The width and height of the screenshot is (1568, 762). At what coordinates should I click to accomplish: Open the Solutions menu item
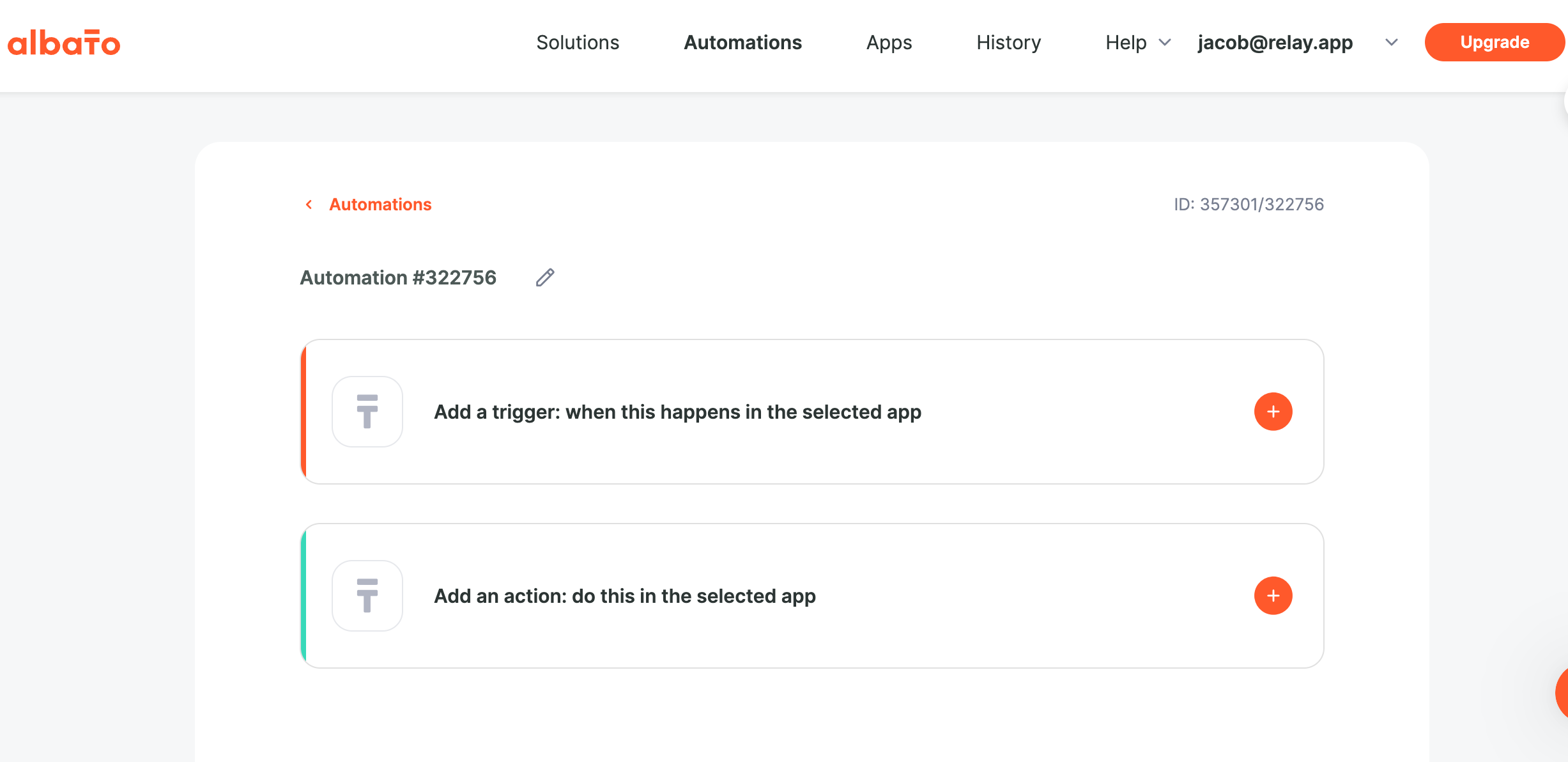[x=578, y=43]
